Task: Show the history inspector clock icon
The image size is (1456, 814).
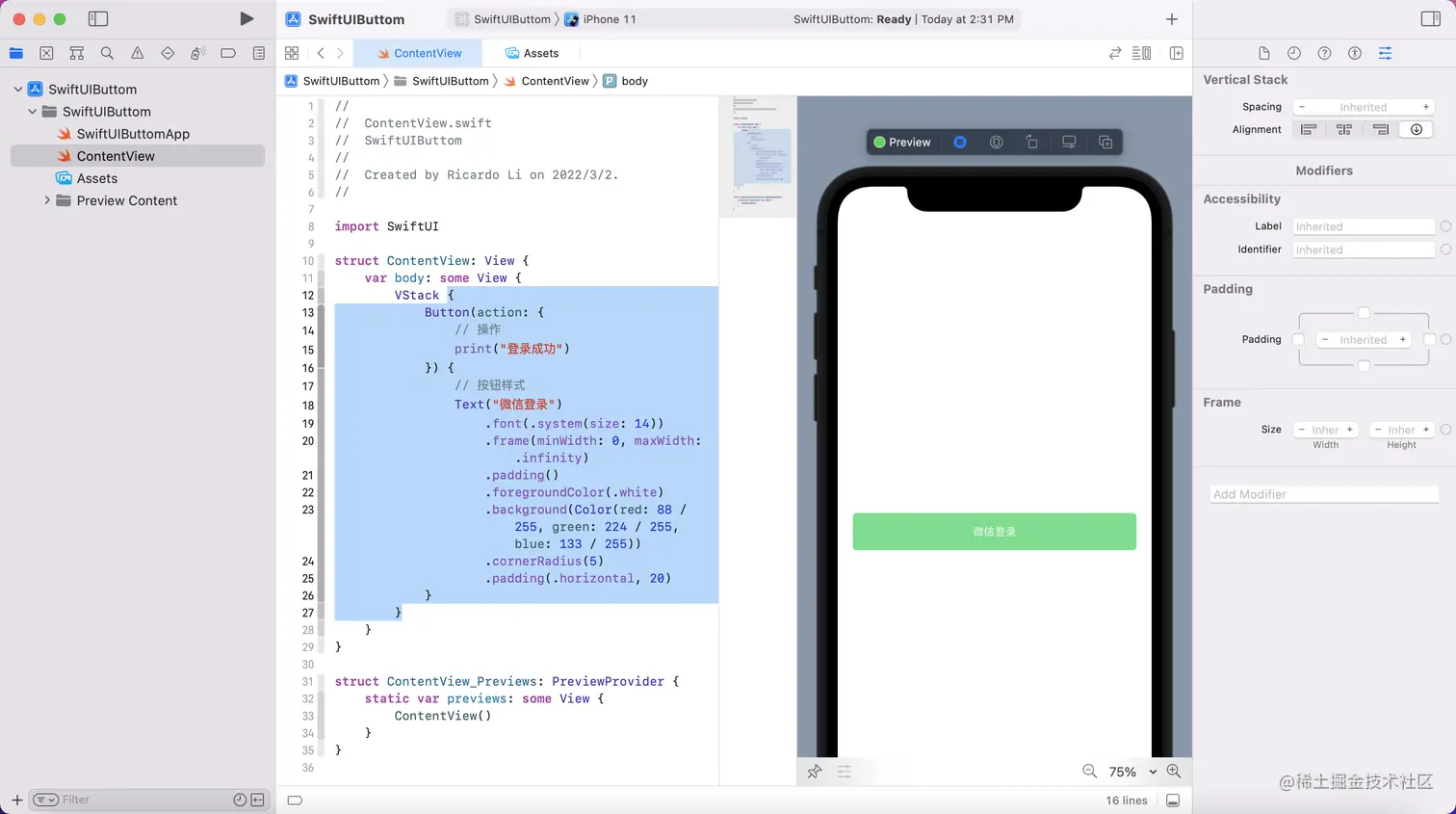Action: pyautogui.click(x=1294, y=53)
